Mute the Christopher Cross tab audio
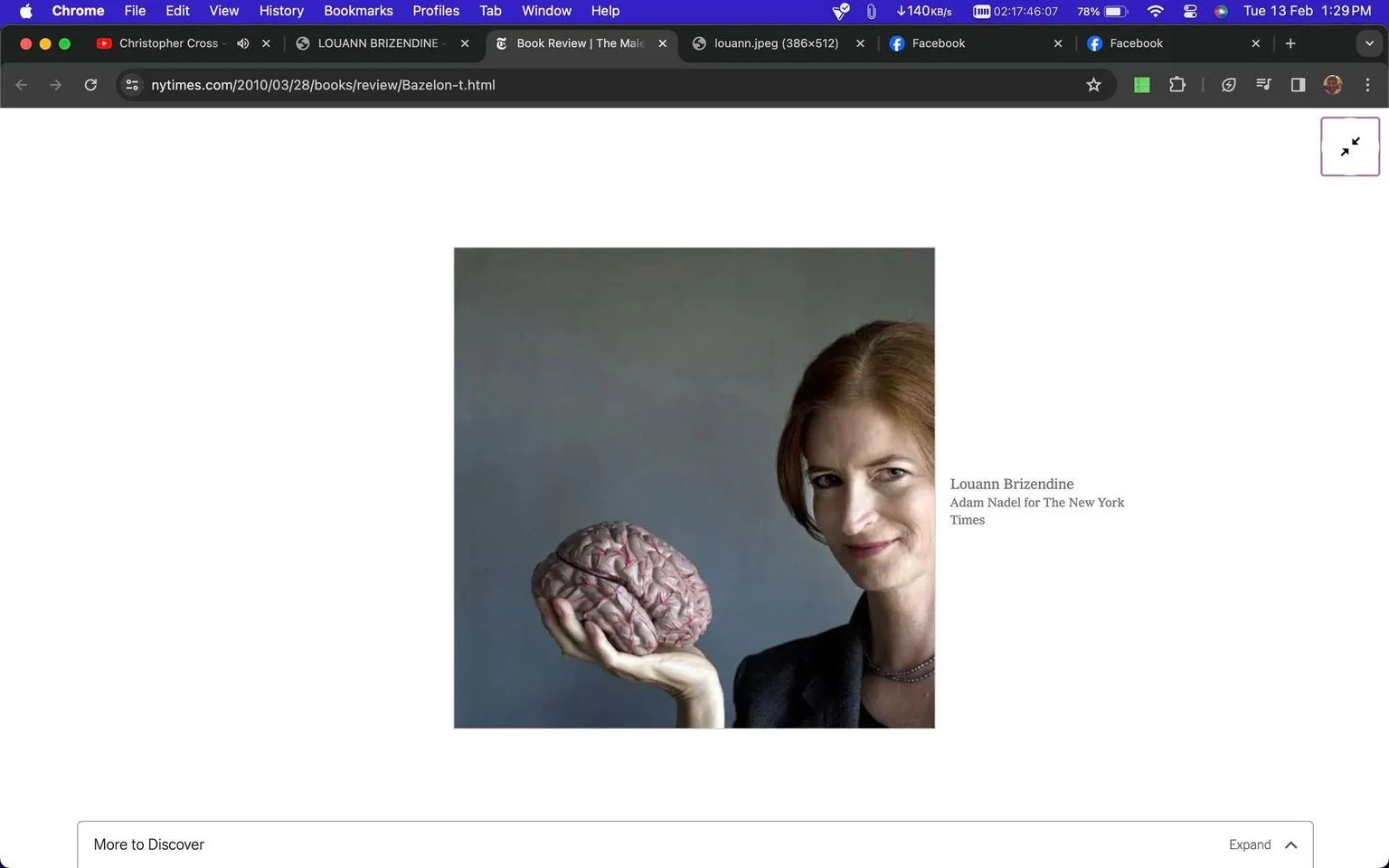 243,43
